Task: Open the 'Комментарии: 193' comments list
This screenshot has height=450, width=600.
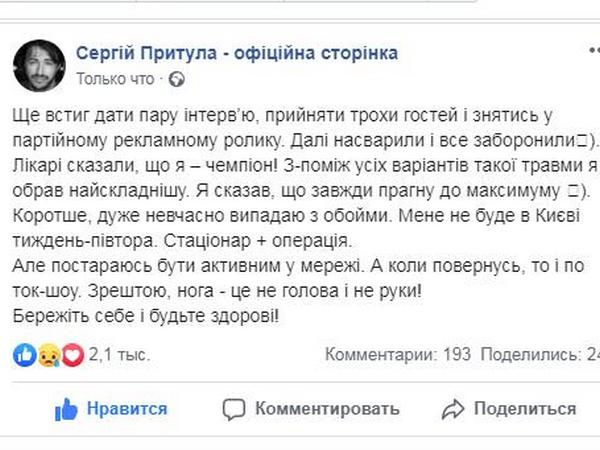Action: click(398, 354)
